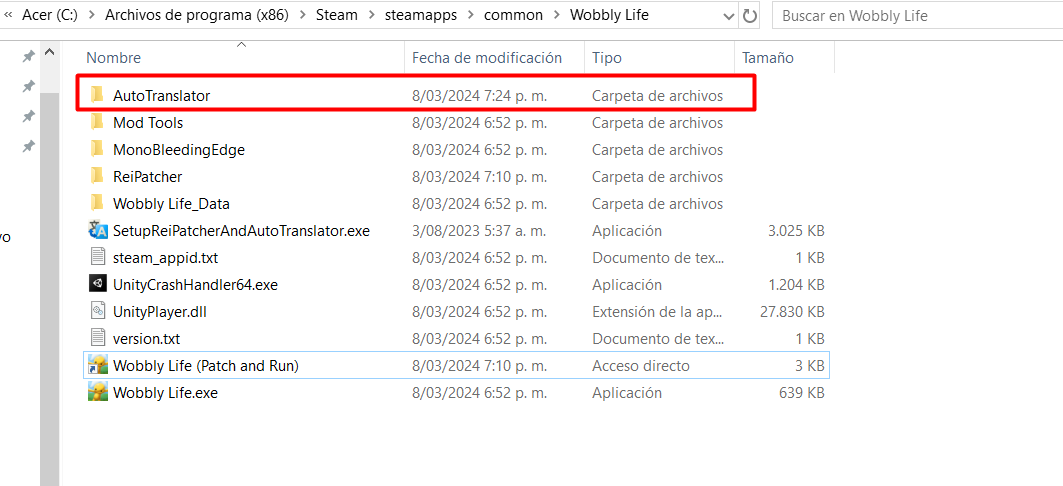The image size is (1063, 486).
Task: Click the 3.025 KB size value
Action: click(x=796, y=230)
